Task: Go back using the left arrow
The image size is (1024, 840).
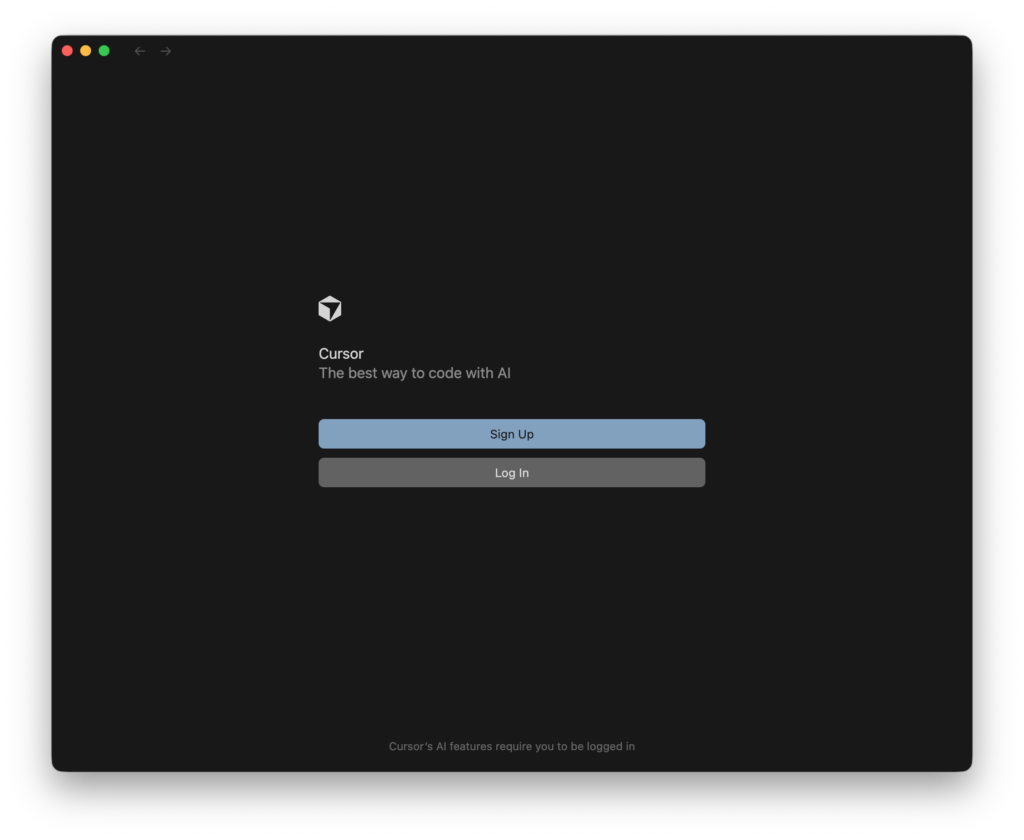Action: [140, 51]
